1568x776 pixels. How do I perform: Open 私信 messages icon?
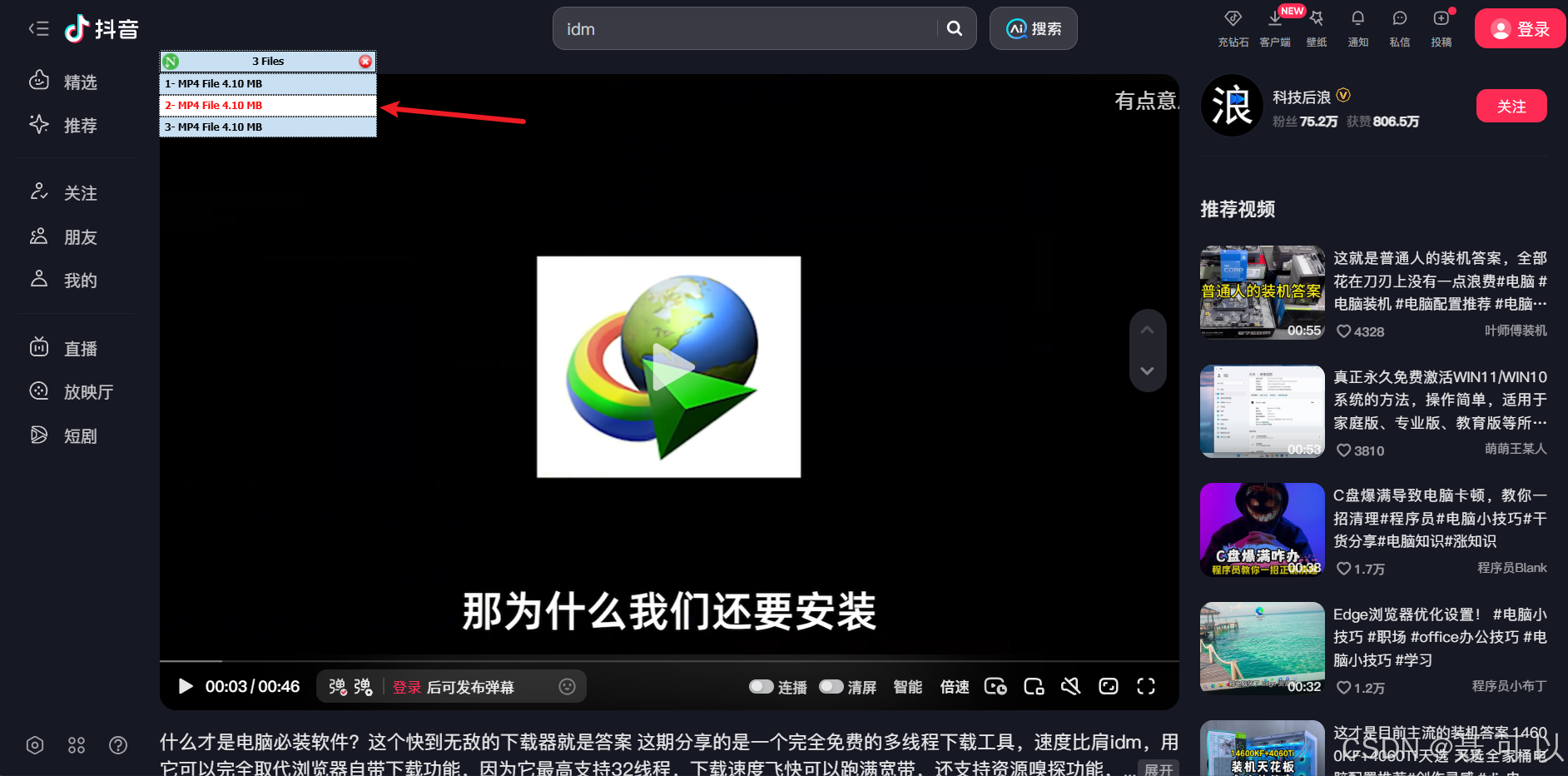coord(1400,28)
